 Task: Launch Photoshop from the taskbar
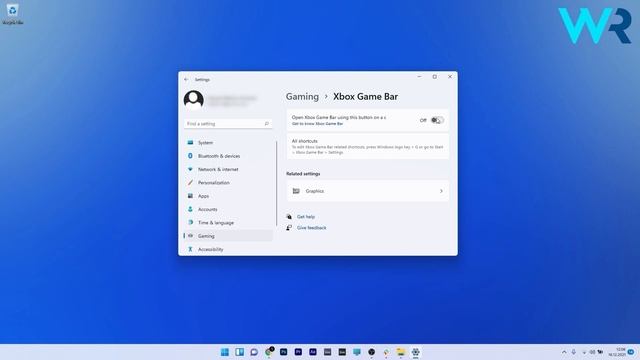point(283,352)
